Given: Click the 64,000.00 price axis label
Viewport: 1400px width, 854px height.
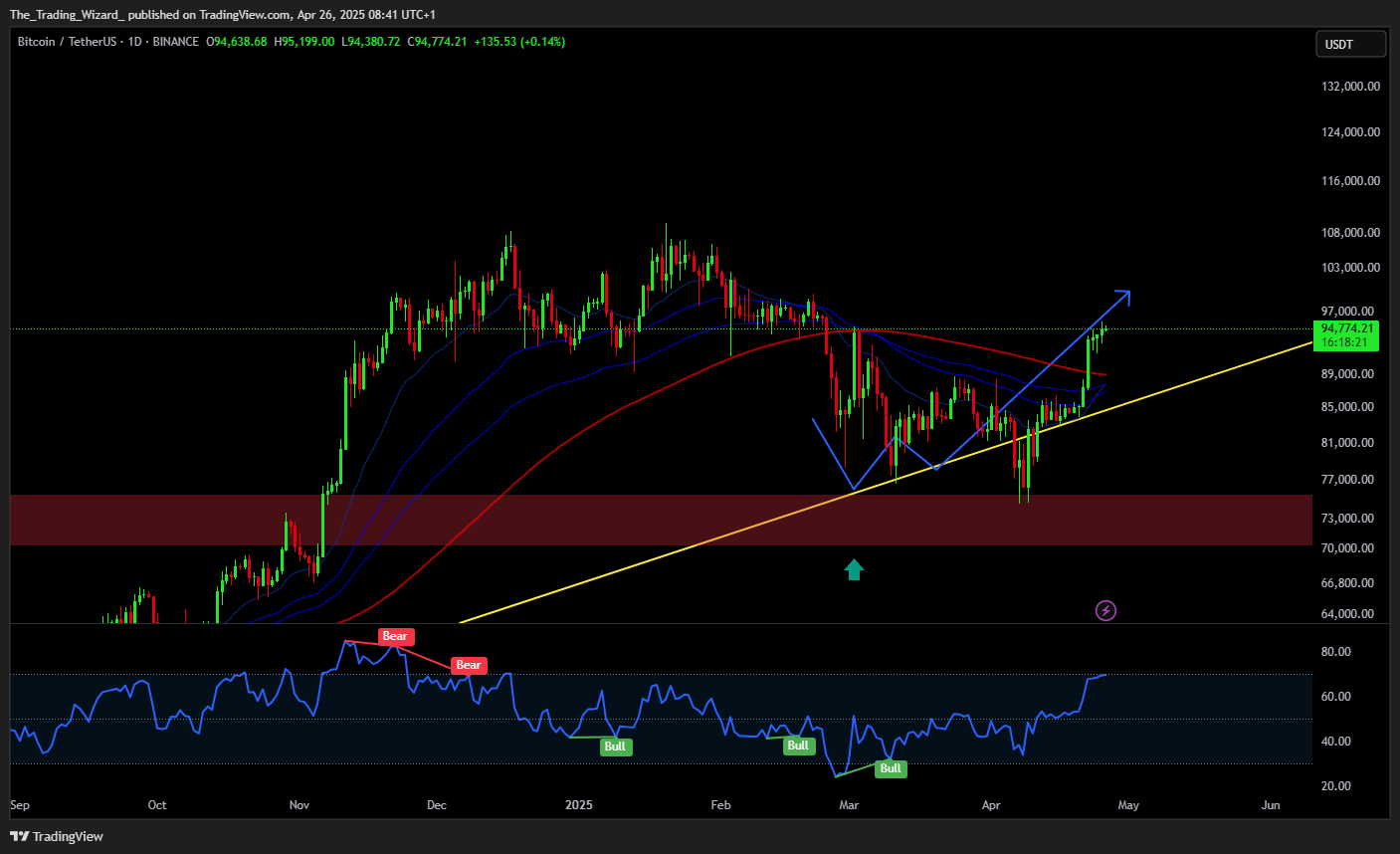Looking at the screenshot, I should click(1347, 614).
